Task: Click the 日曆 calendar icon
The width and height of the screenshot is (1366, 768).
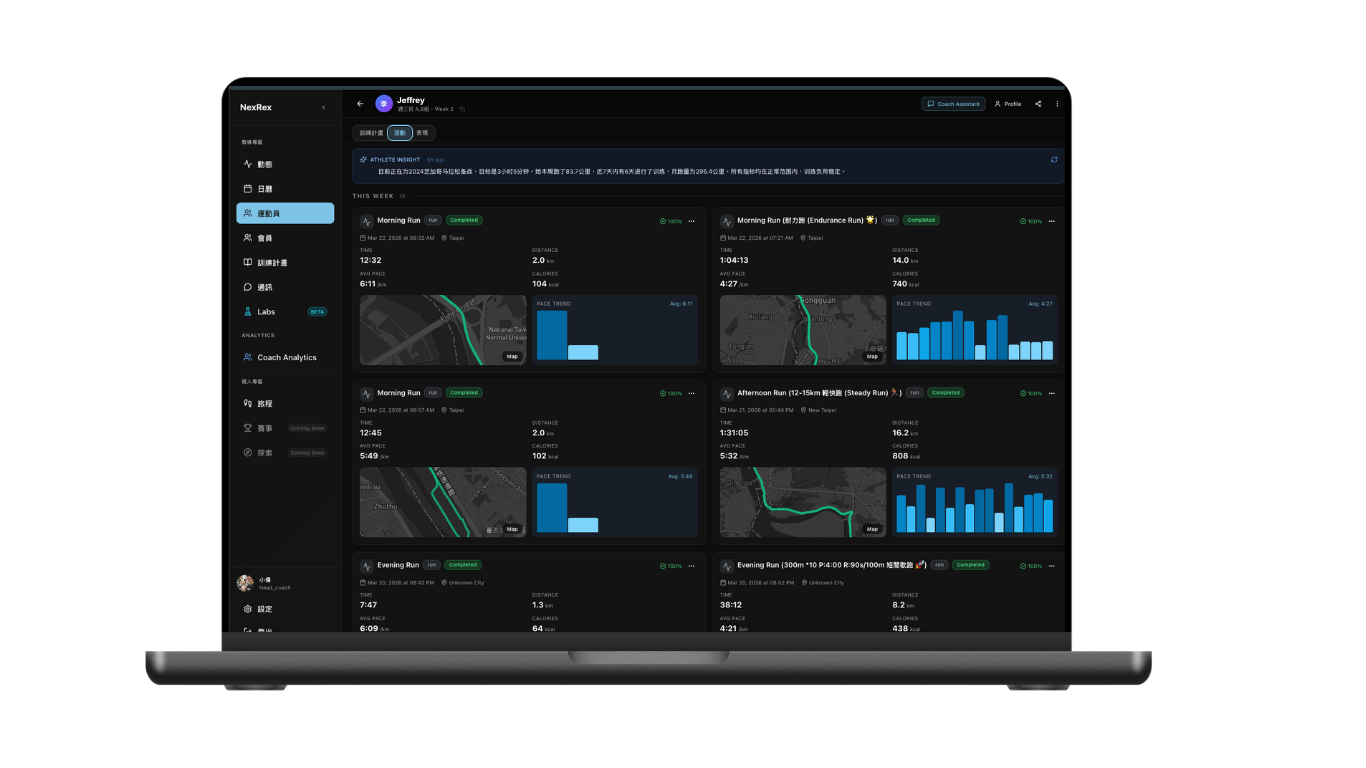Action: [248, 189]
